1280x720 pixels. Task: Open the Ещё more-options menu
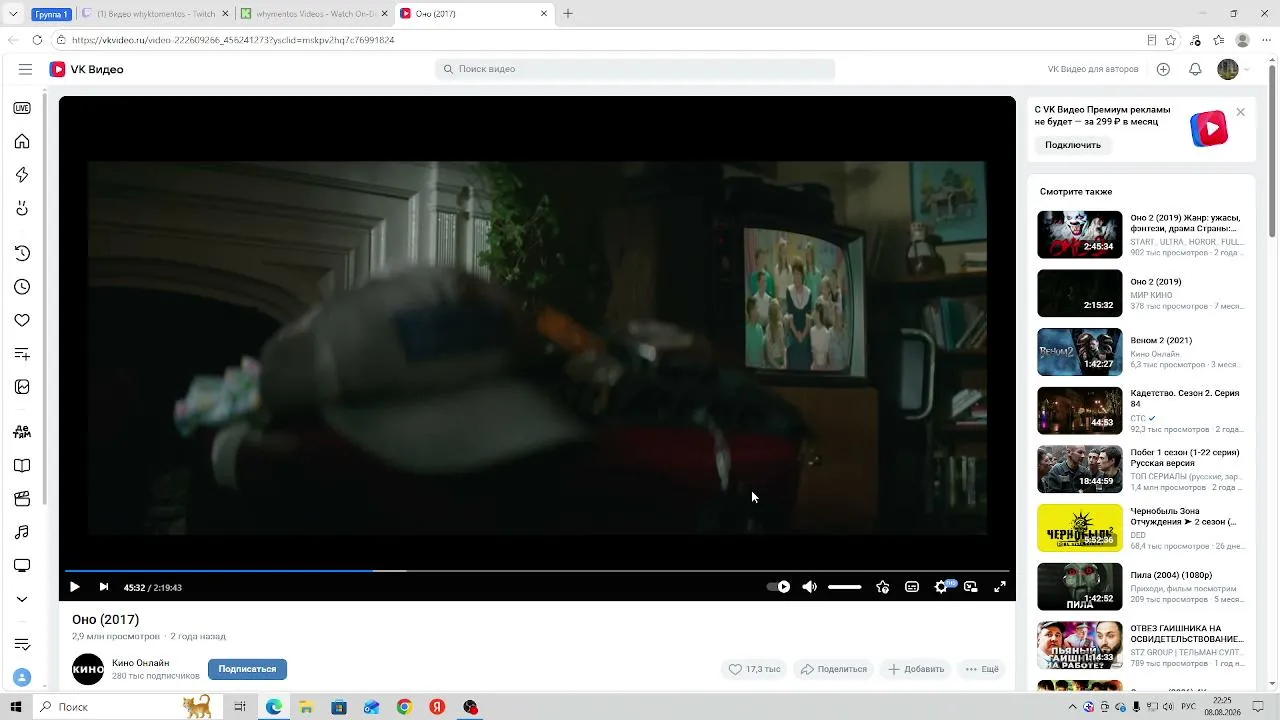[x=981, y=669]
